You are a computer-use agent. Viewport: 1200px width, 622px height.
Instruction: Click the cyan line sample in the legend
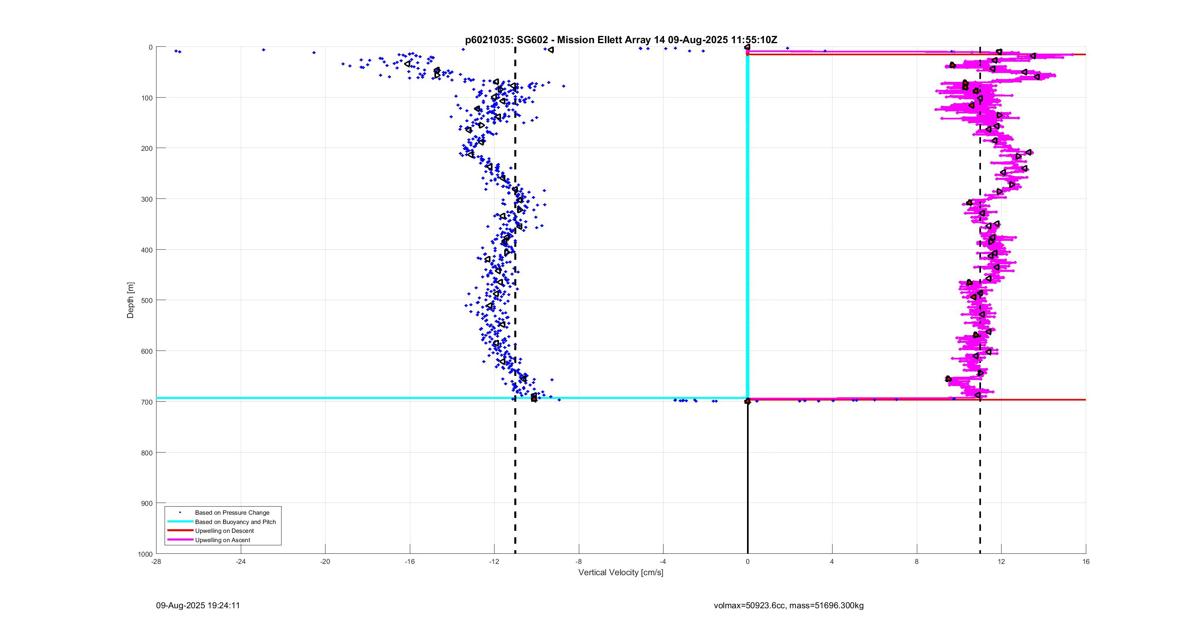[179, 522]
